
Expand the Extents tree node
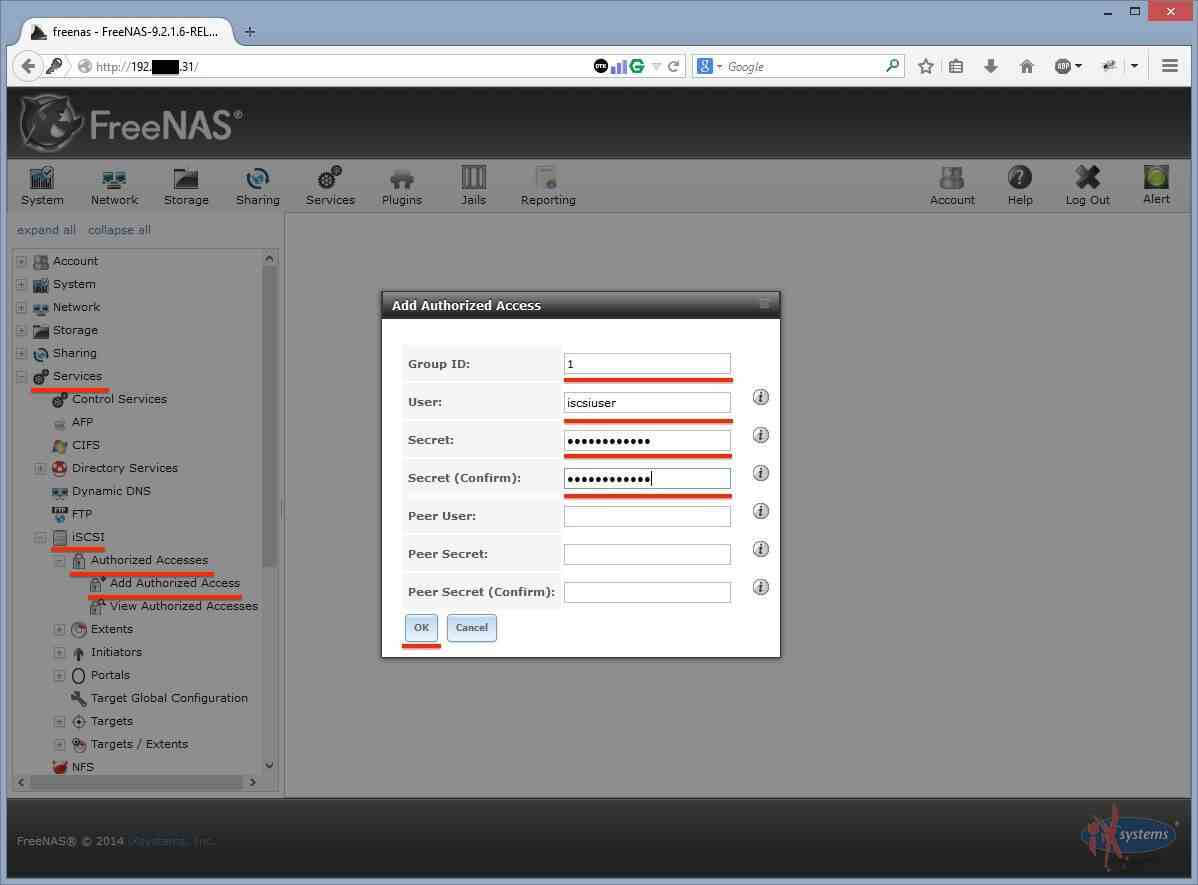pos(60,630)
